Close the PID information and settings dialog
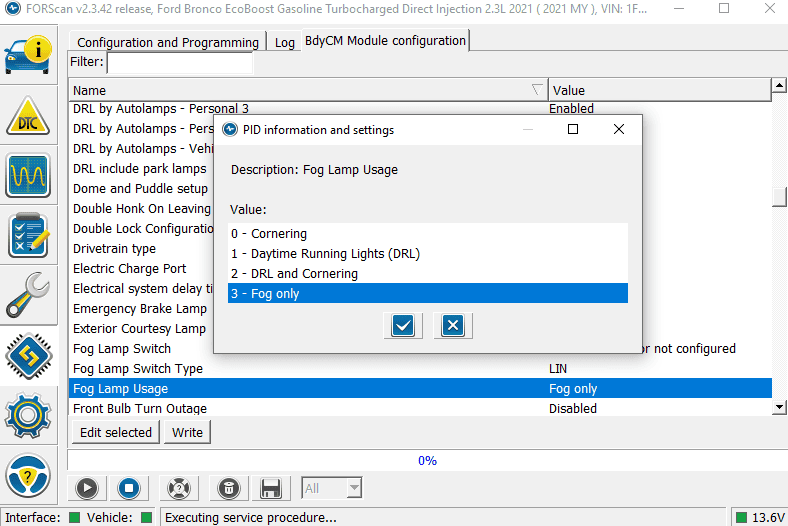The image size is (788, 526). click(x=619, y=129)
